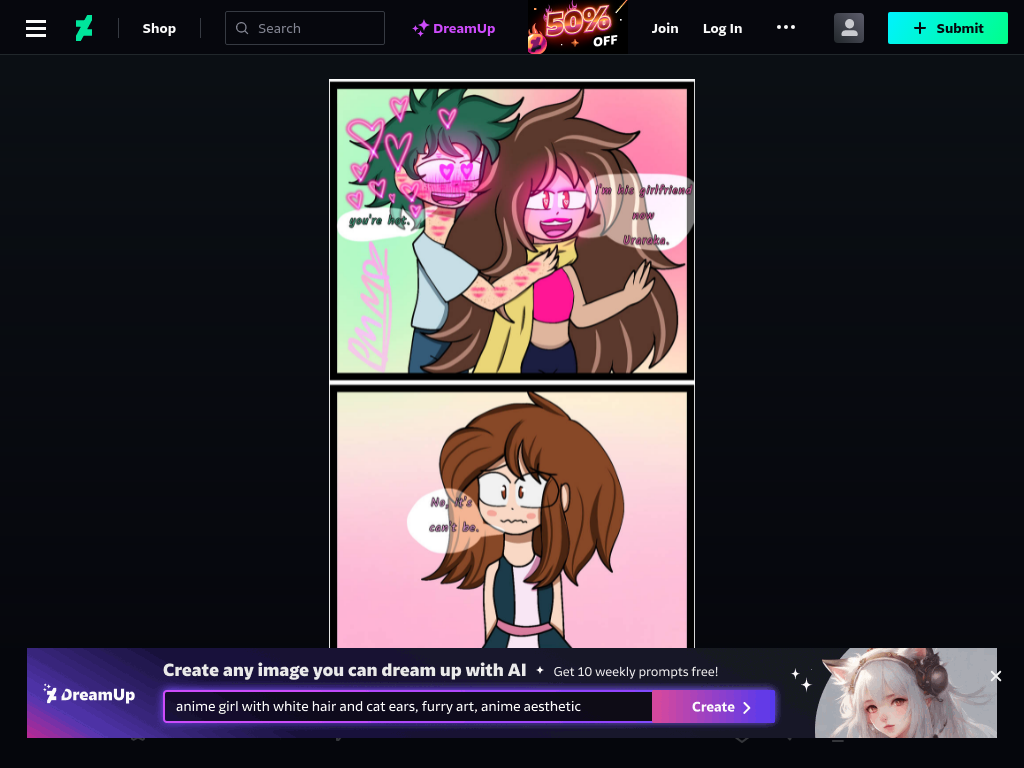Screen dimensions: 1024x768
Task: Click the Create button in banner
Action: [714, 707]
